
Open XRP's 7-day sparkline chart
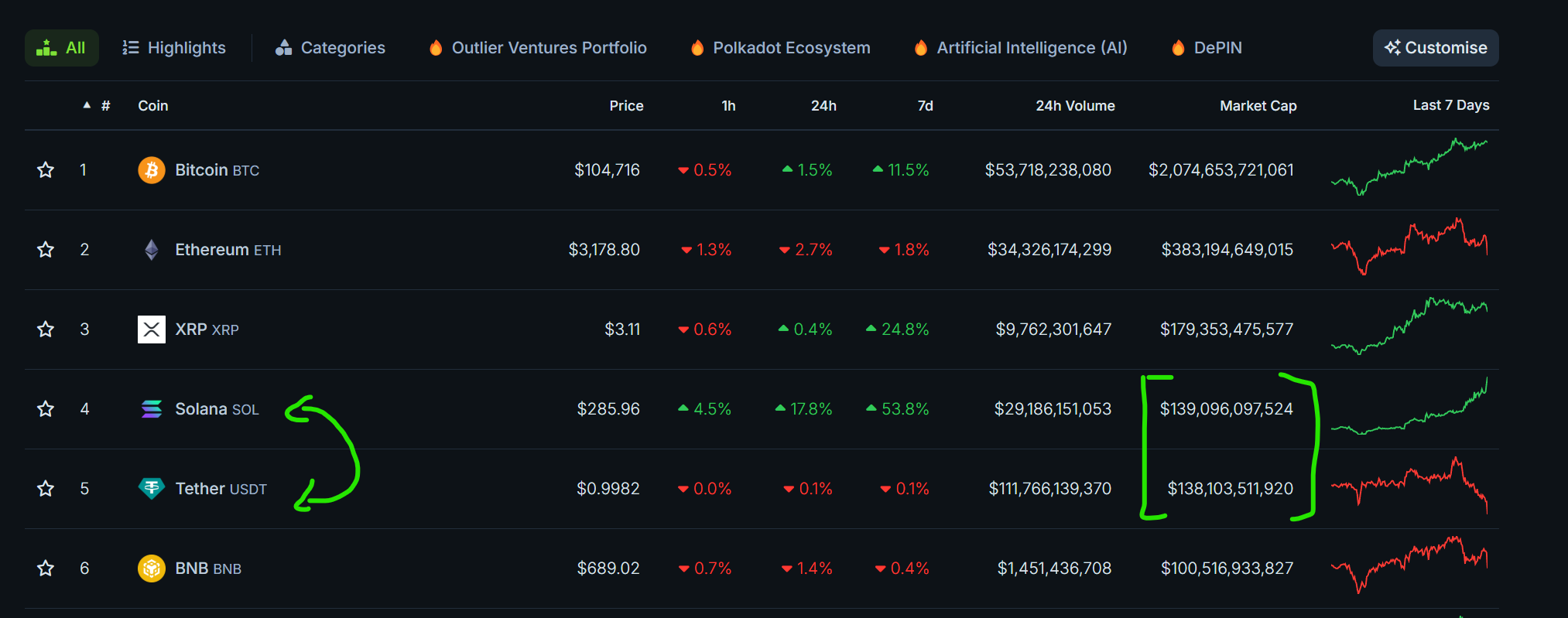(x=1409, y=326)
